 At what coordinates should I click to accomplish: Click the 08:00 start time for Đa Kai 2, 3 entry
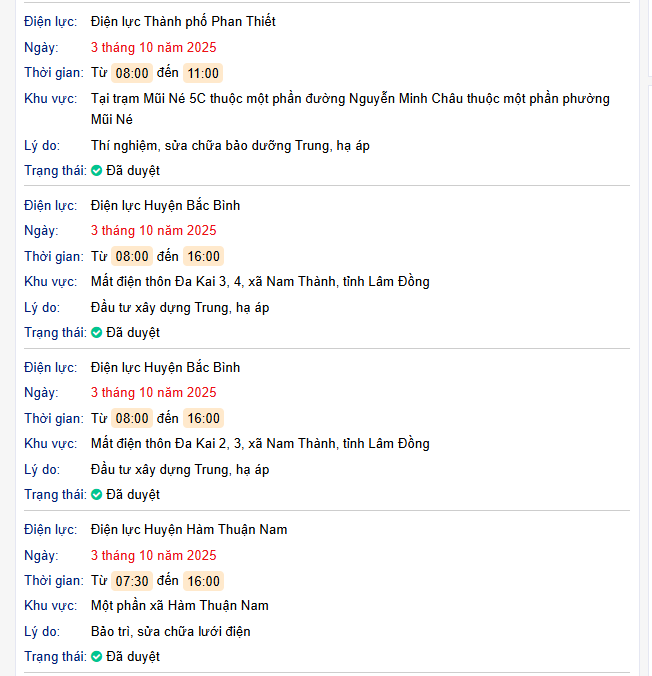[x=132, y=419]
